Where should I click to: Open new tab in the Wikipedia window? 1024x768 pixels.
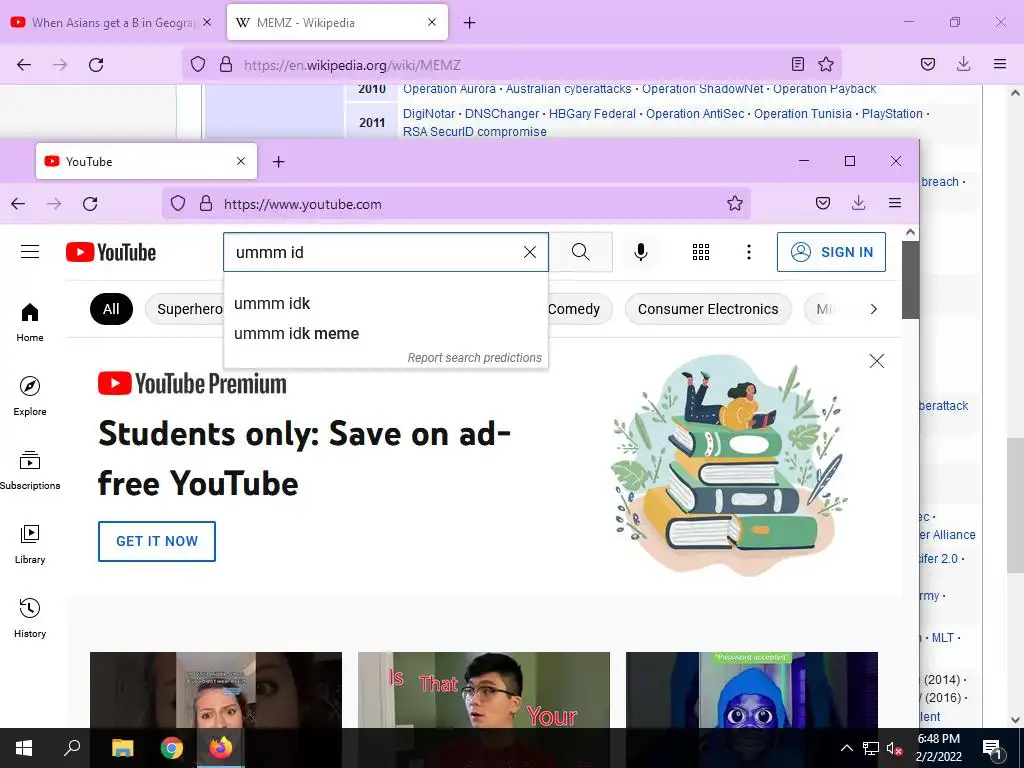tap(470, 23)
